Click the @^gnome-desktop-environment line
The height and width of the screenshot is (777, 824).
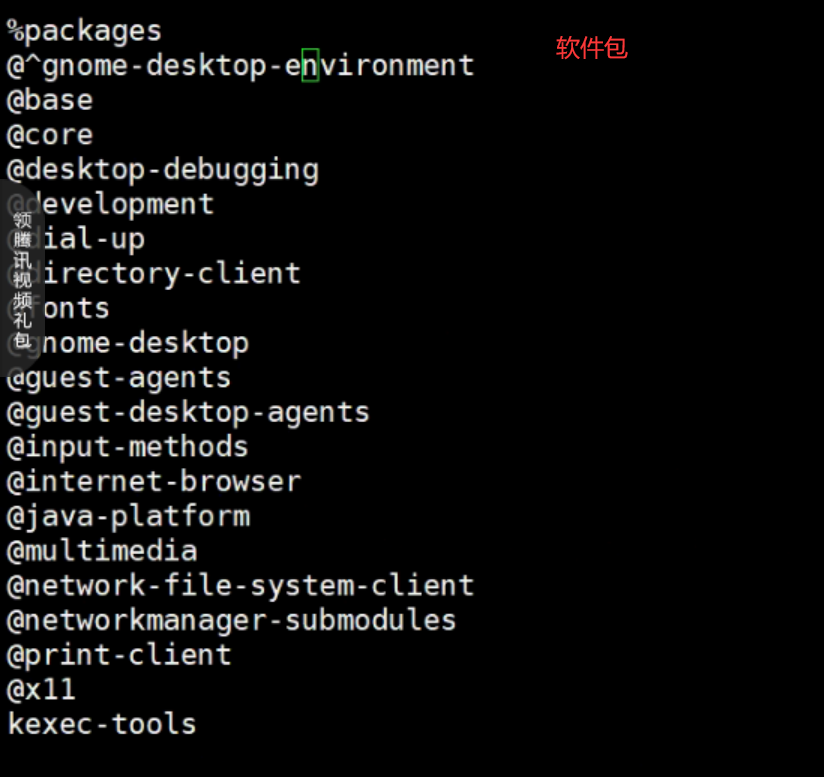point(240,66)
